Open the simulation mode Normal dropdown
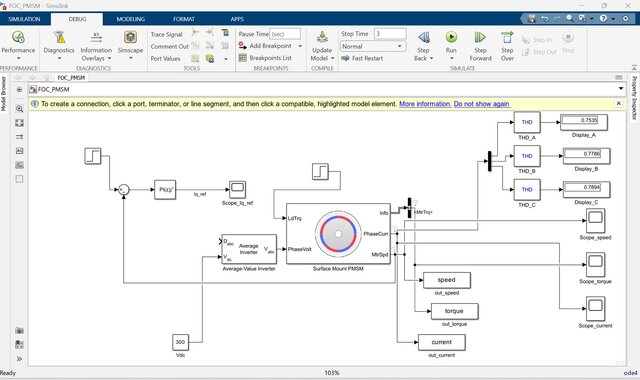 coord(373,47)
